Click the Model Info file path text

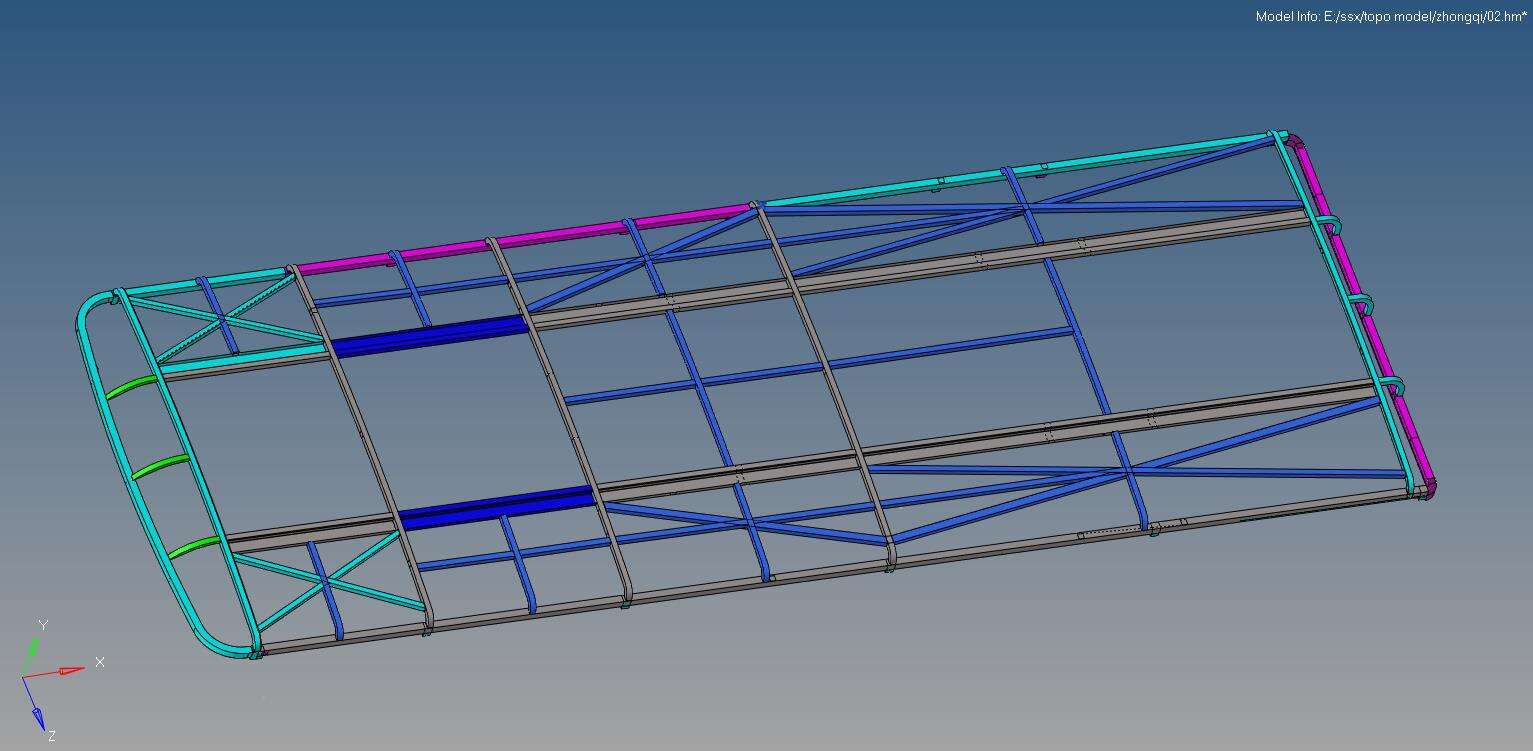1390,17
